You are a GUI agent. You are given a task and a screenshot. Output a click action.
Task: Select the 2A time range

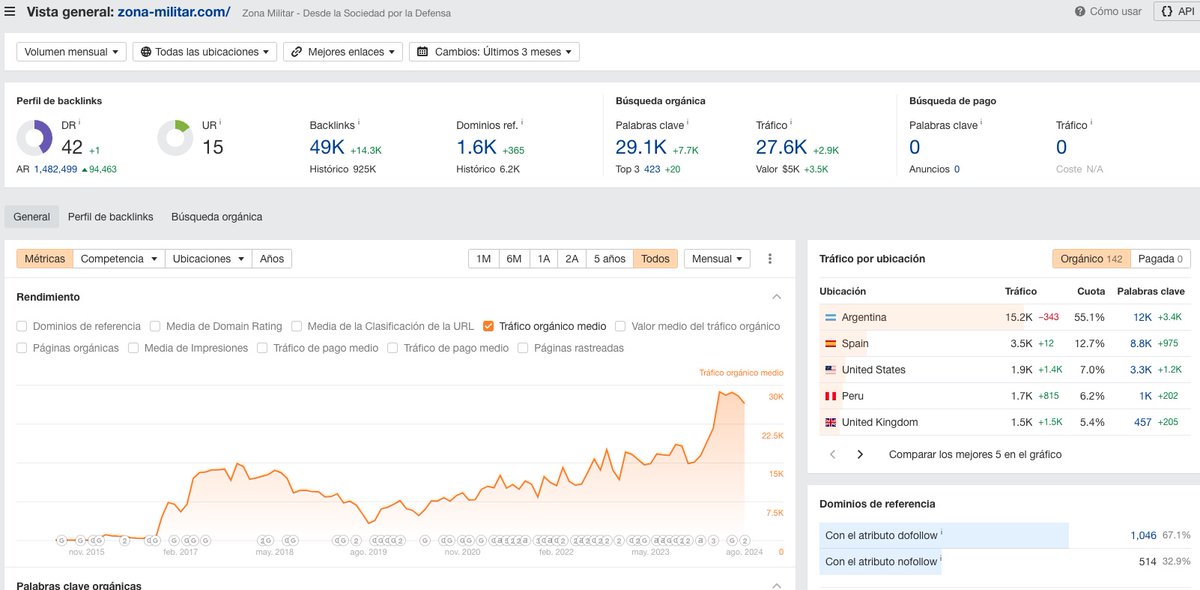coord(572,259)
